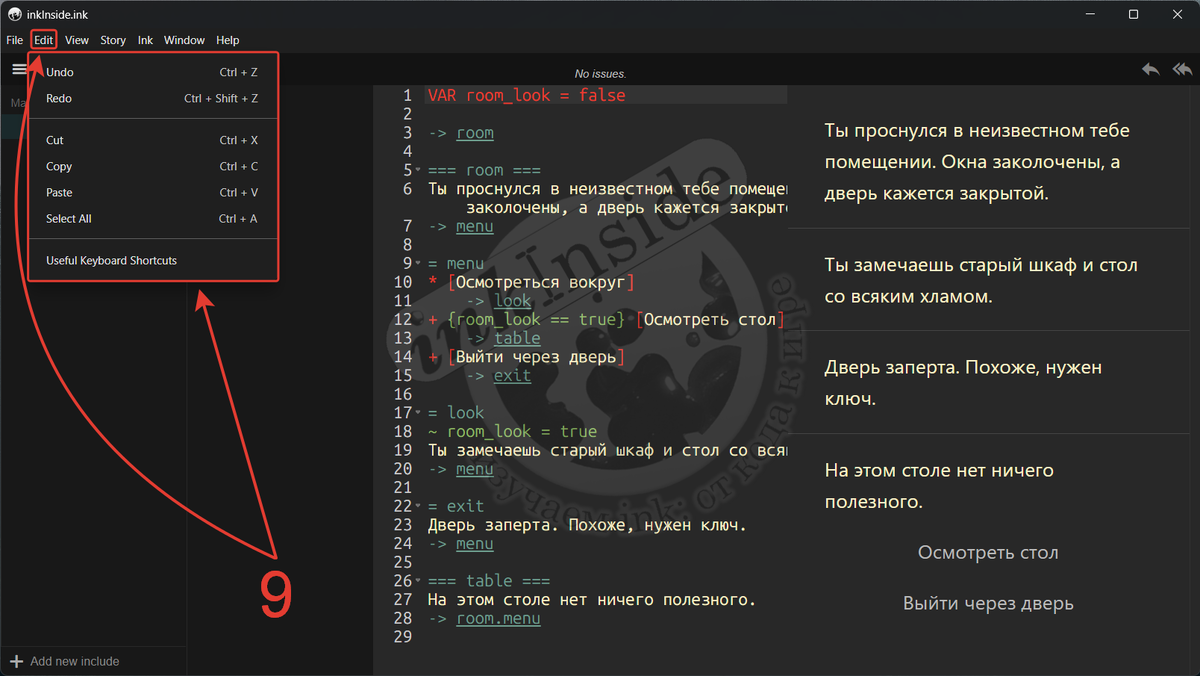The width and height of the screenshot is (1200, 676).
Task: Collapse the look stitch fold arrow line 17
Action: [x=420, y=413]
